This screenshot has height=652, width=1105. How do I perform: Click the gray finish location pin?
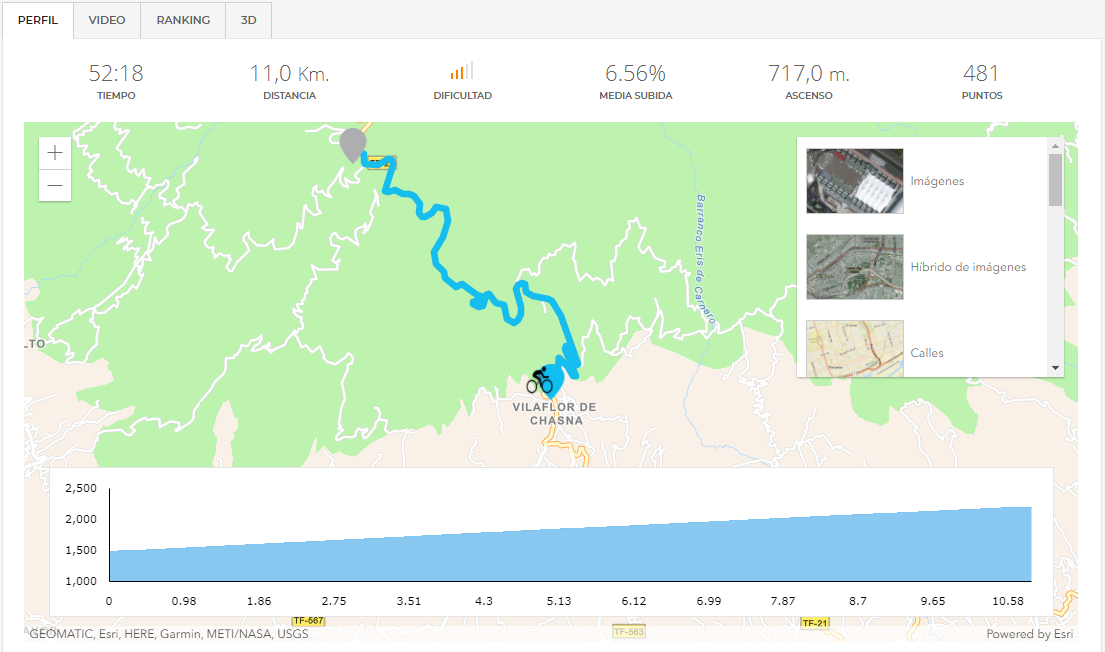coord(353,144)
